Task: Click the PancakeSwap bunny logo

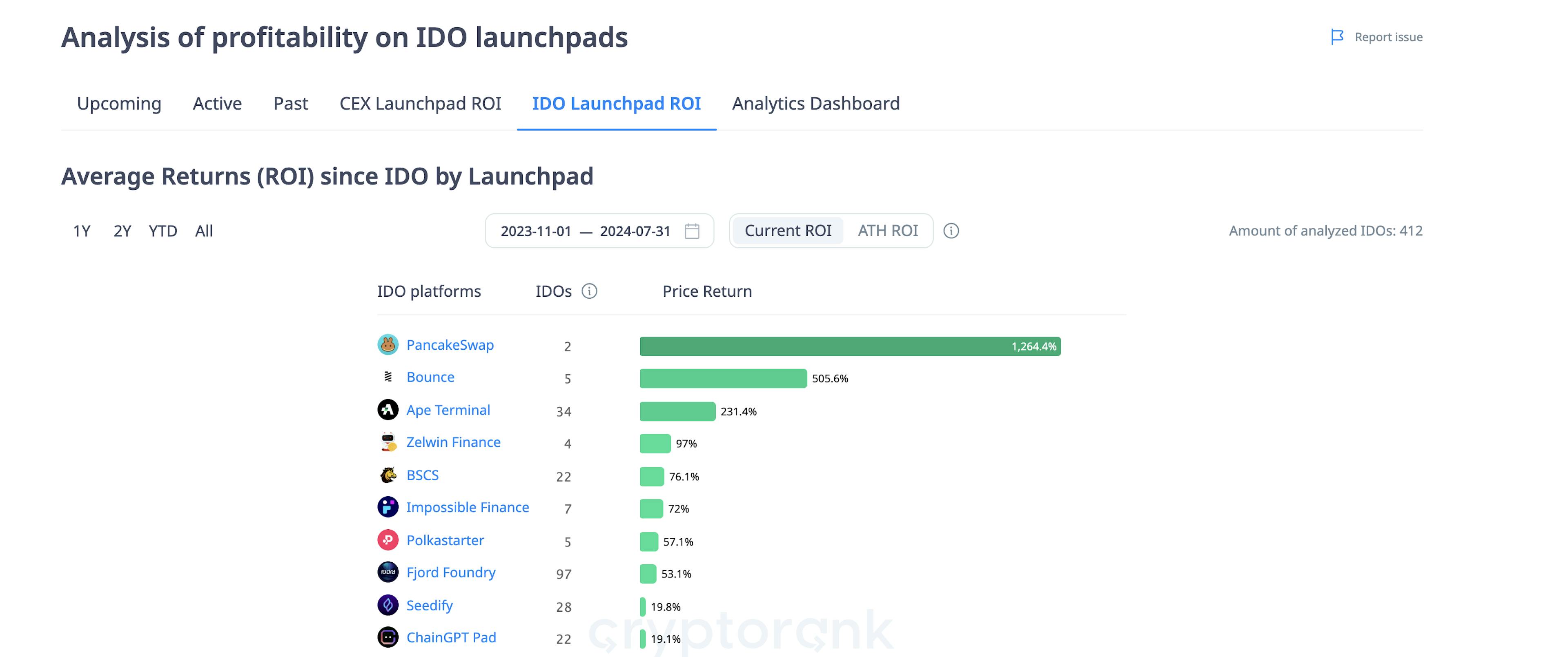Action: [x=388, y=345]
